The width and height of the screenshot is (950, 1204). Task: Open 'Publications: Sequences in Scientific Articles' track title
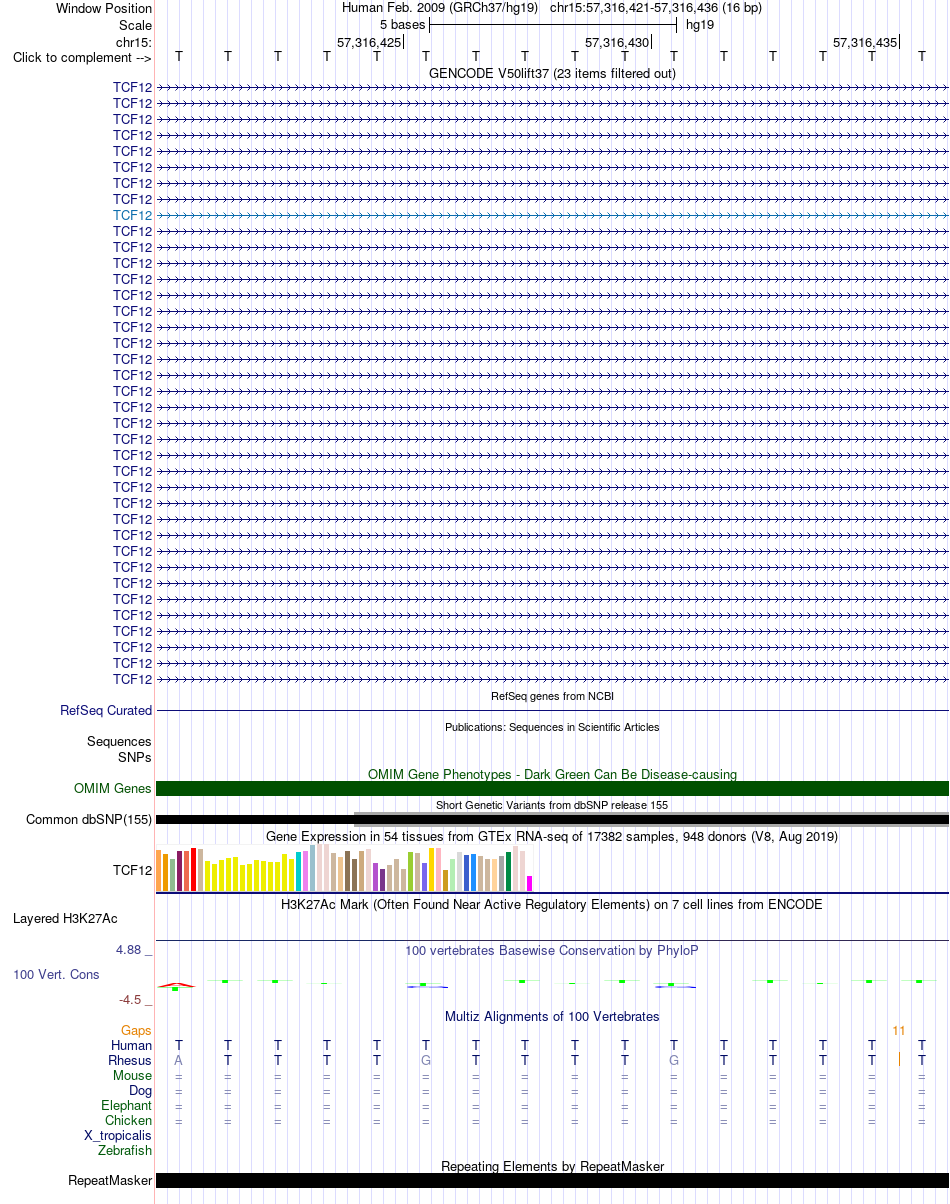552,727
